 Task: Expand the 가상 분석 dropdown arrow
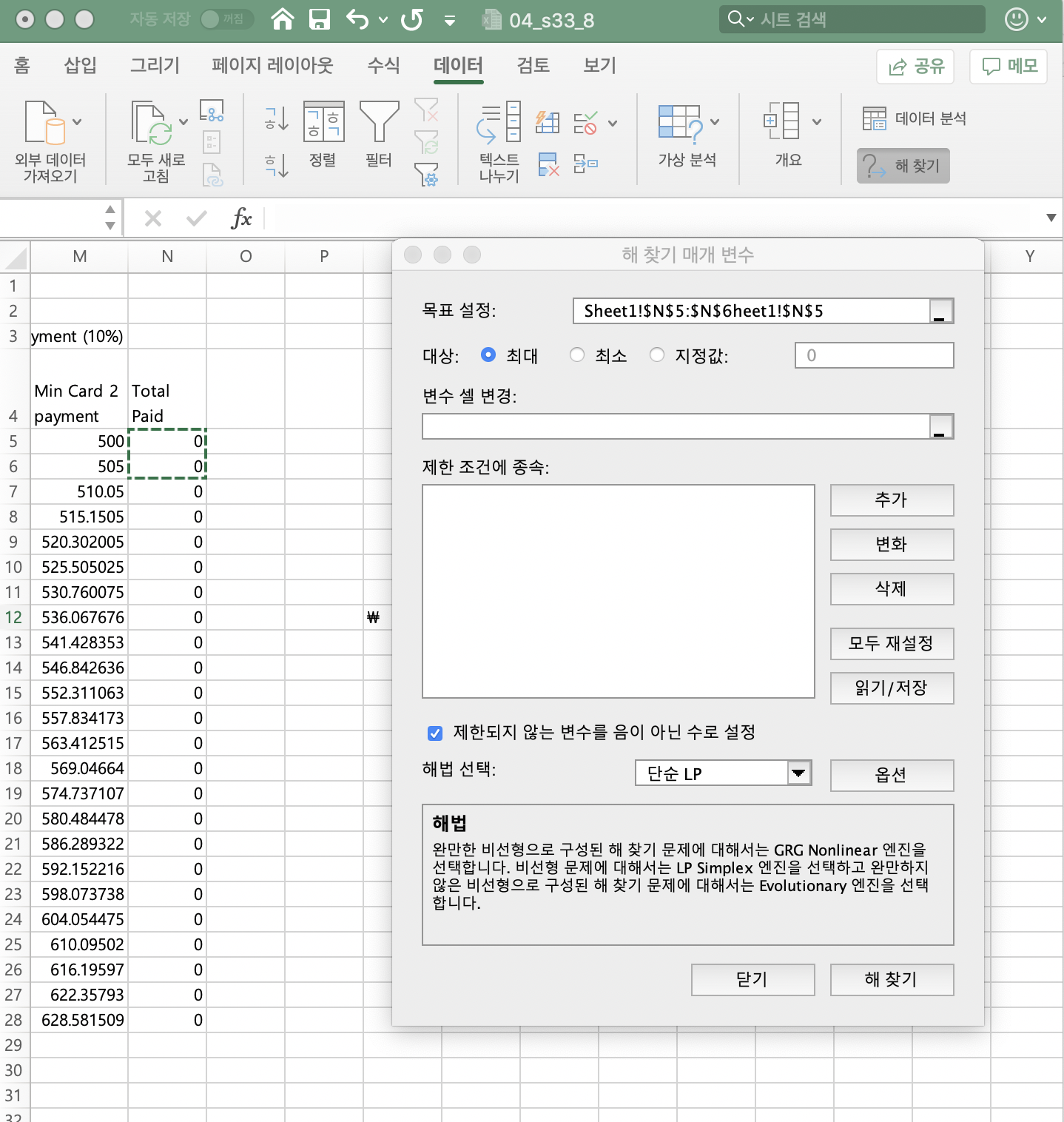pos(715,122)
